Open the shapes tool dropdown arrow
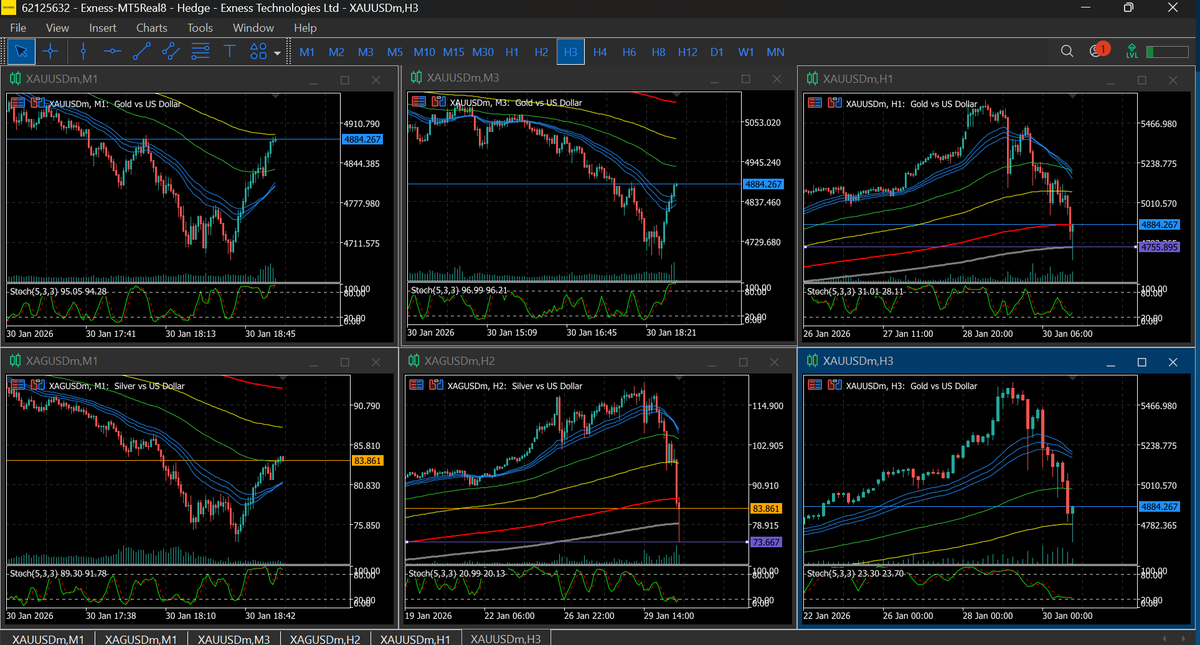This screenshot has height=645, width=1200. pyautogui.click(x=277, y=52)
